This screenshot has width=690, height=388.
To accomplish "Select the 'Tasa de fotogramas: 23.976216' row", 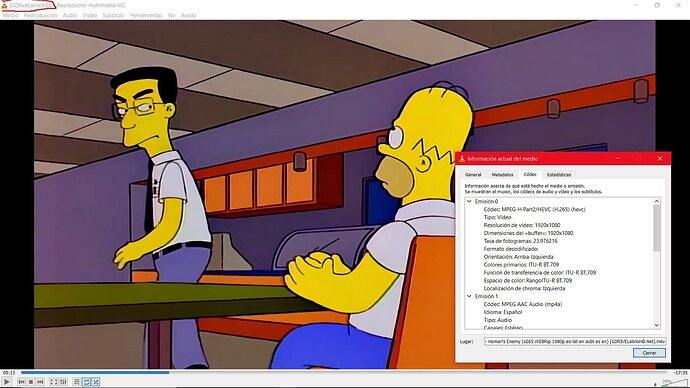I will point(520,241).
